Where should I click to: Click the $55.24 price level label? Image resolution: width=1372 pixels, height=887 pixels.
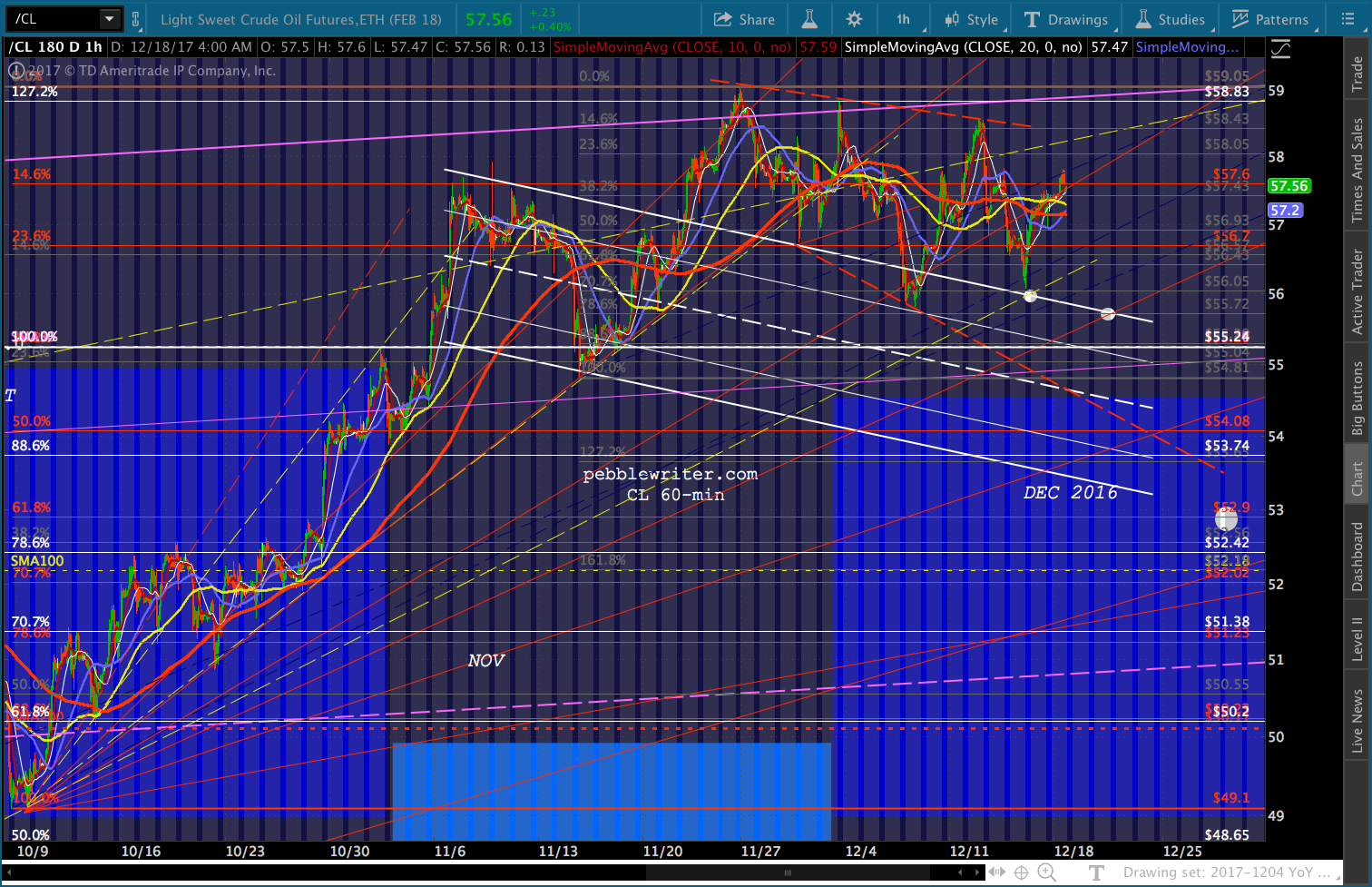pos(1227,337)
